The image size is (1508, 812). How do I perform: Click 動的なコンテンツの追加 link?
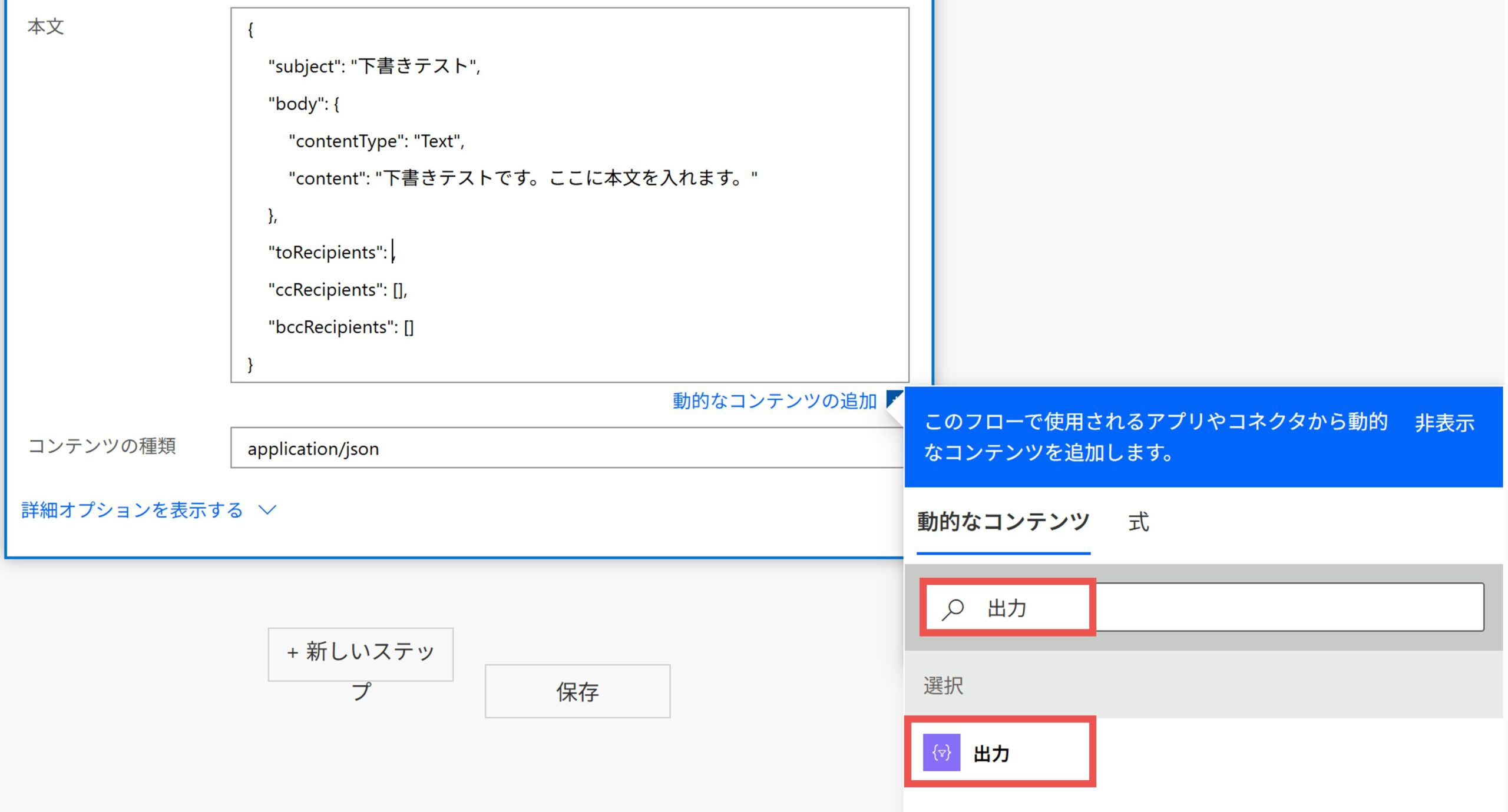(x=774, y=401)
